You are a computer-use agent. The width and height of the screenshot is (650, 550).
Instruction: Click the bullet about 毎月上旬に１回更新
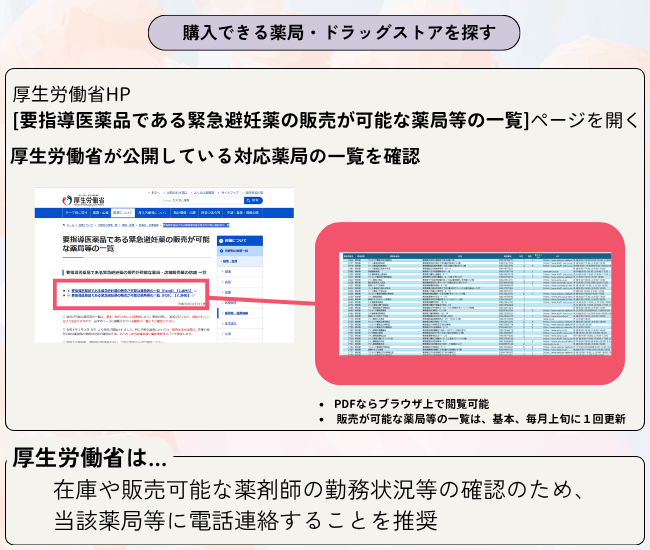(480, 419)
